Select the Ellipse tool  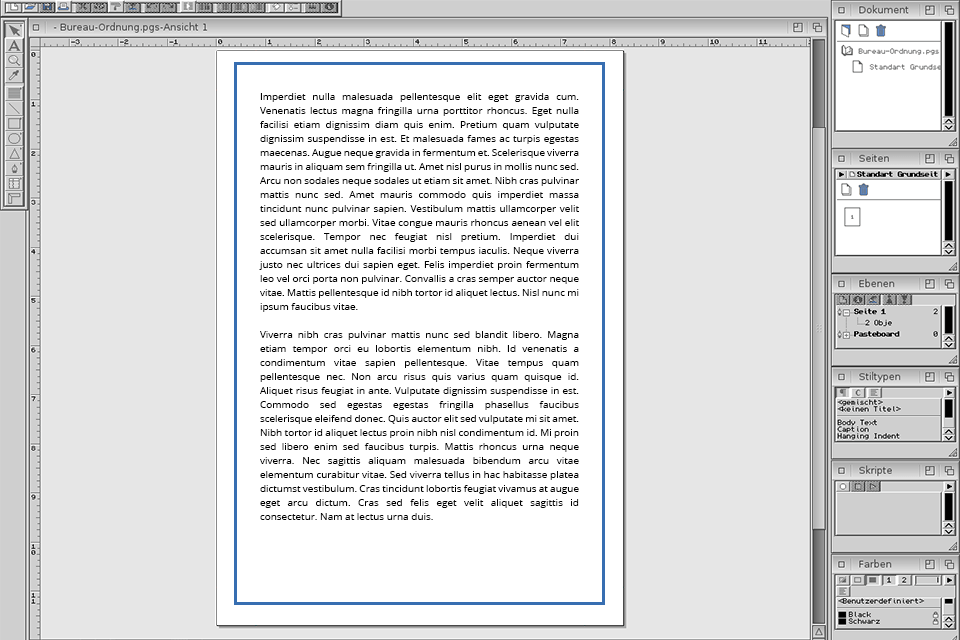pyautogui.click(x=14, y=139)
